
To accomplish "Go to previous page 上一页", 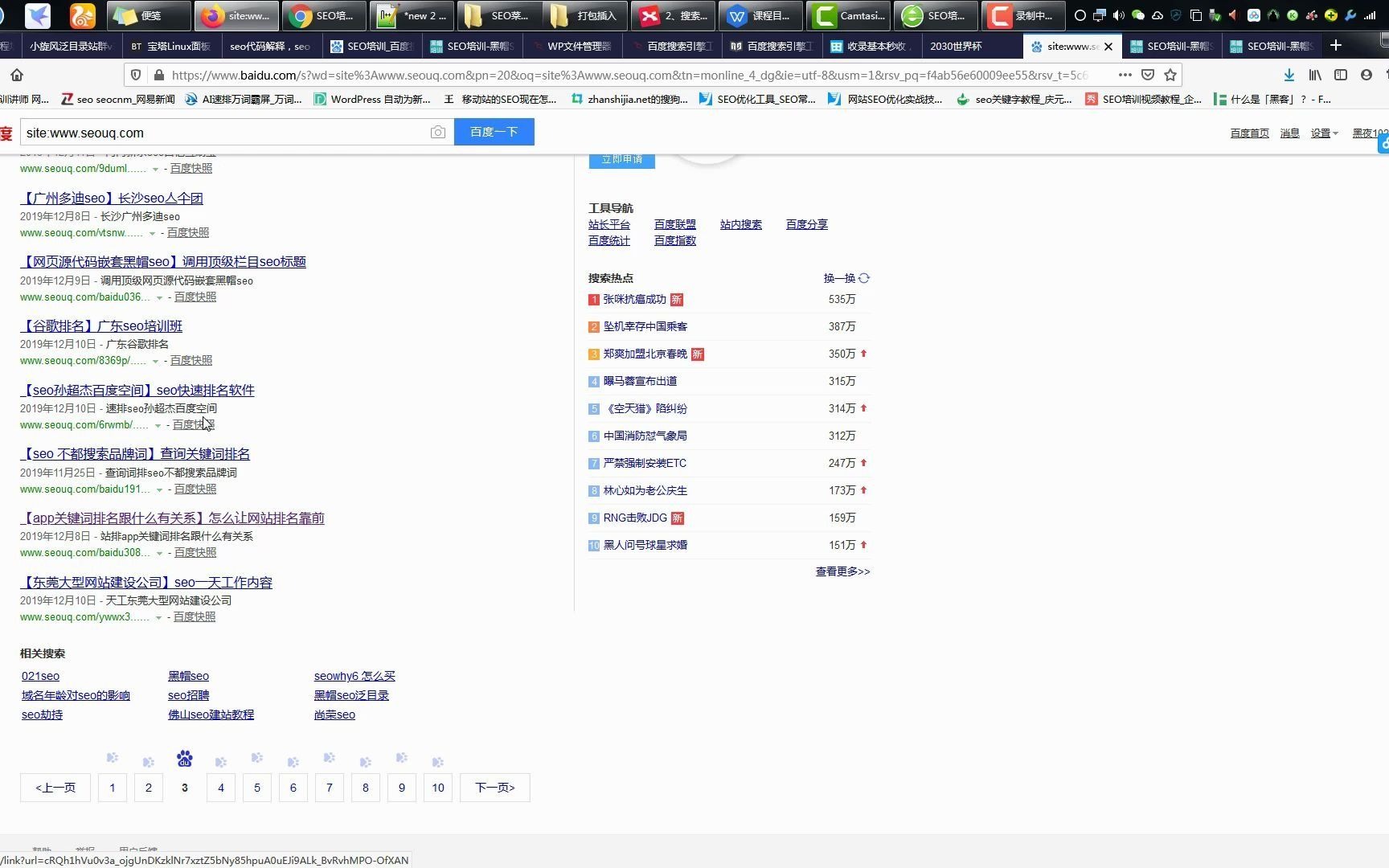I will click(x=55, y=788).
